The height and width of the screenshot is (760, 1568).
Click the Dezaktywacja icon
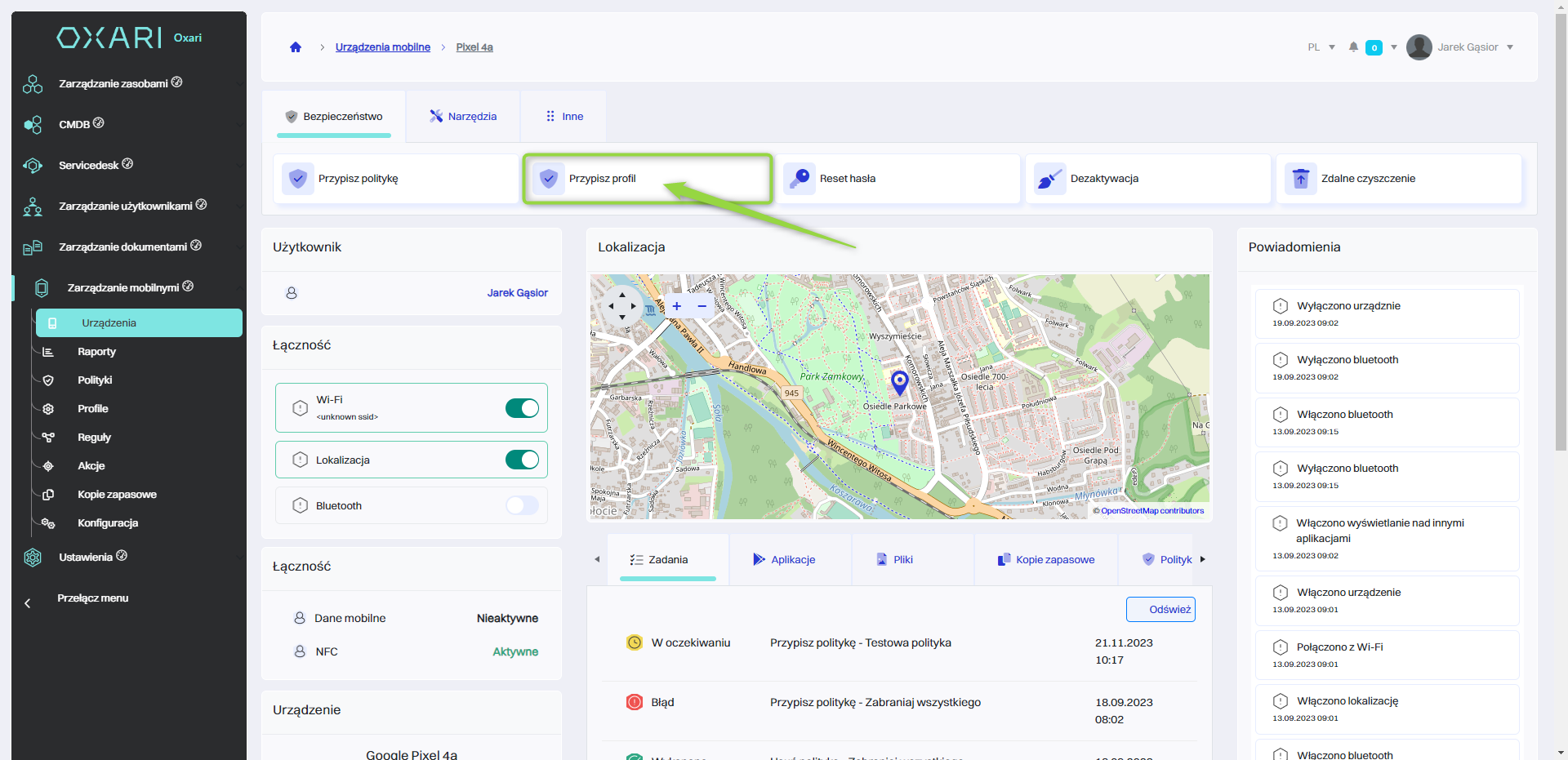click(1050, 178)
